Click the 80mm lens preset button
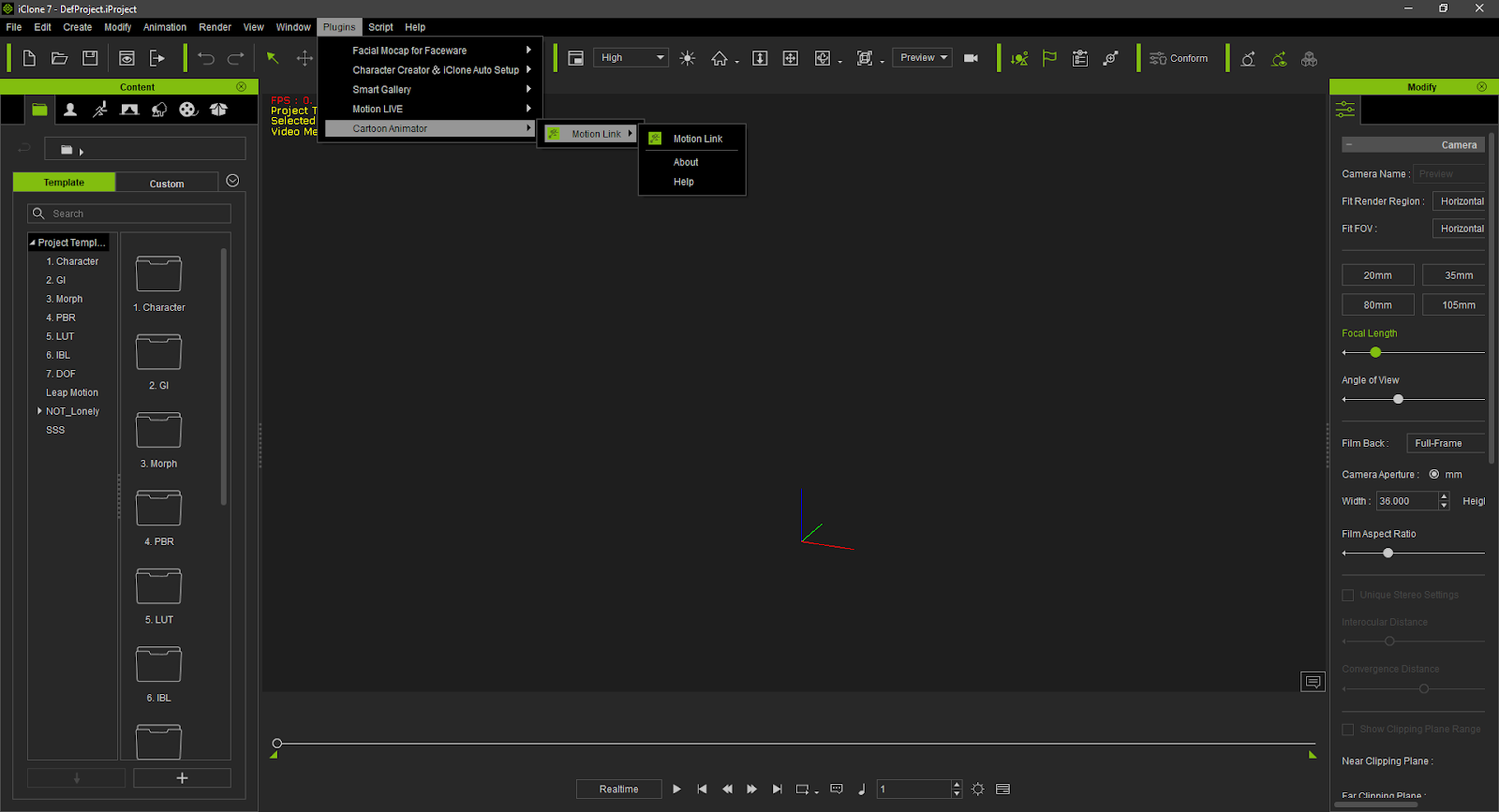Viewport: 1499px width, 812px height. pyautogui.click(x=1377, y=305)
